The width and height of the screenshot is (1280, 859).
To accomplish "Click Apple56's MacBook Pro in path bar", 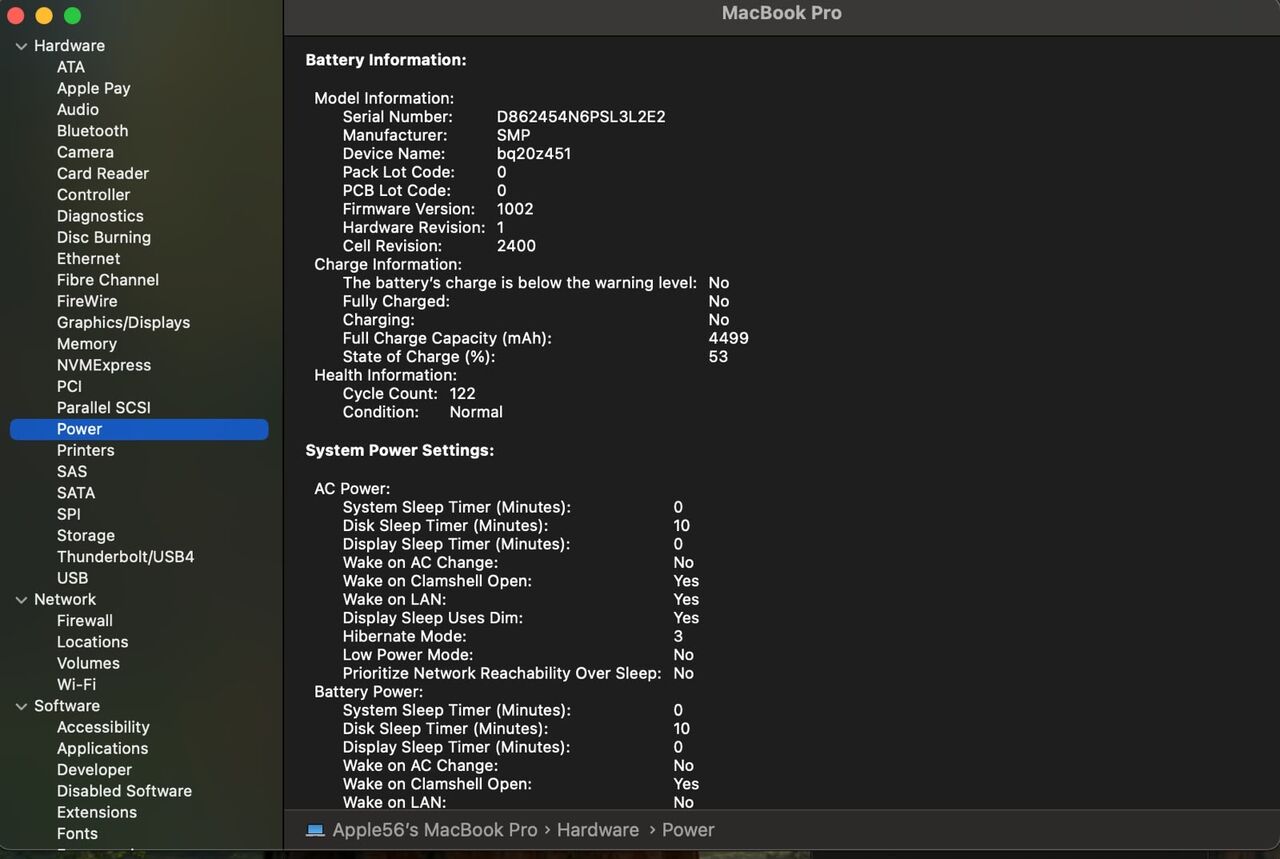I will [x=435, y=830].
